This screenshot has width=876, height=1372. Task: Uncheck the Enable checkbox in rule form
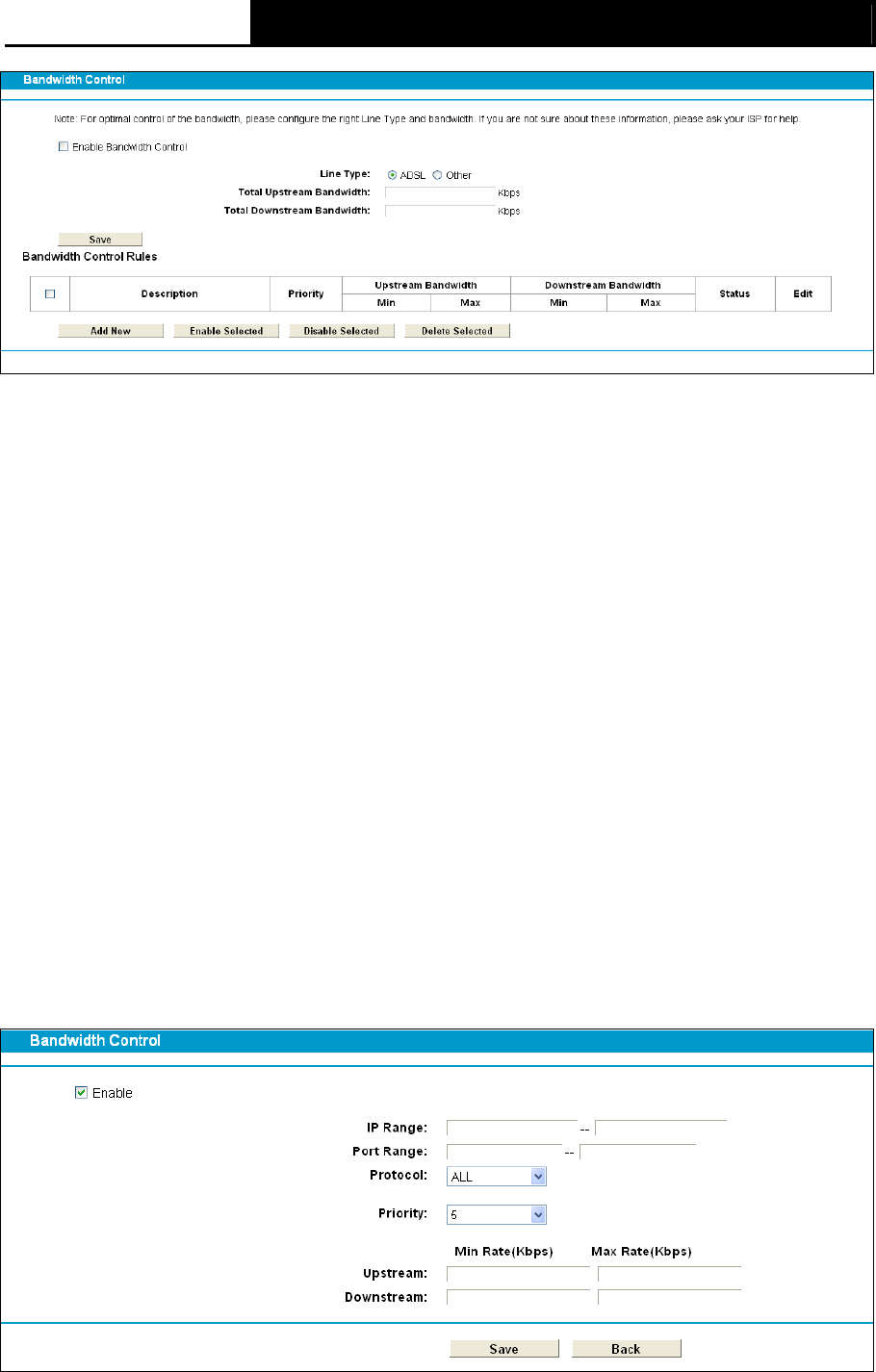pos(81,1093)
